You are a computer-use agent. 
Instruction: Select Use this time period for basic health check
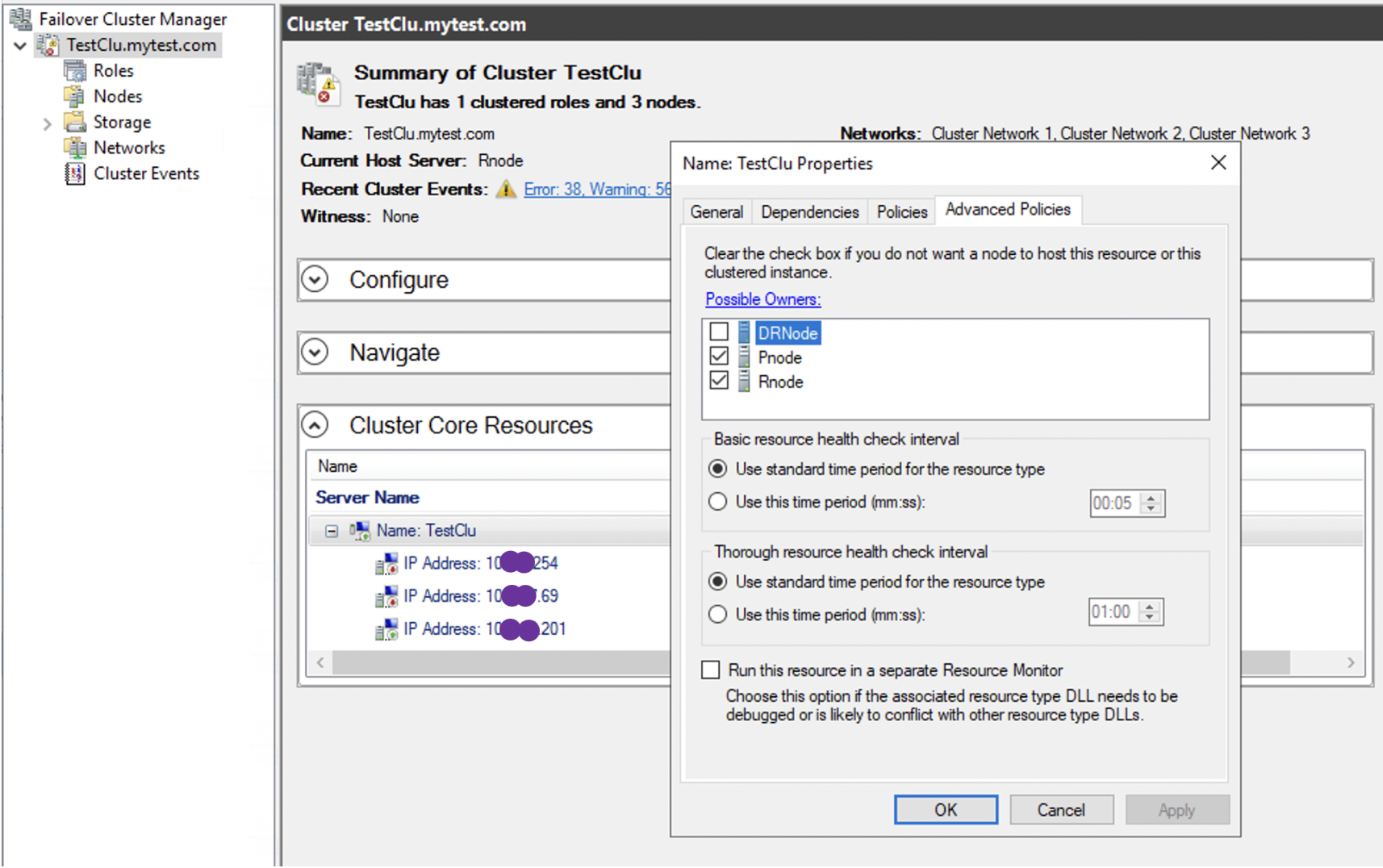click(717, 501)
